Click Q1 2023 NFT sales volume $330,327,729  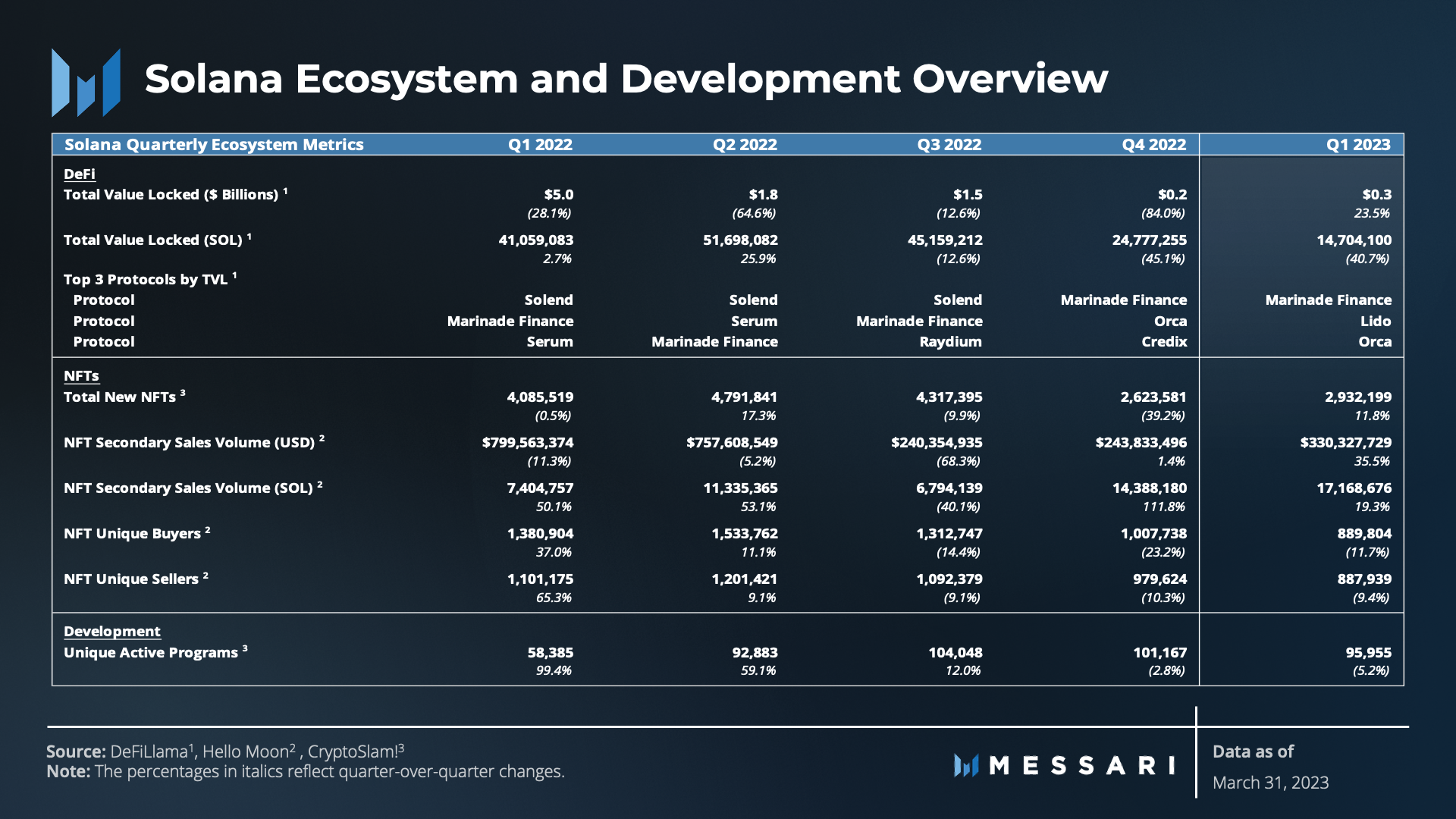pyautogui.click(x=1345, y=443)
